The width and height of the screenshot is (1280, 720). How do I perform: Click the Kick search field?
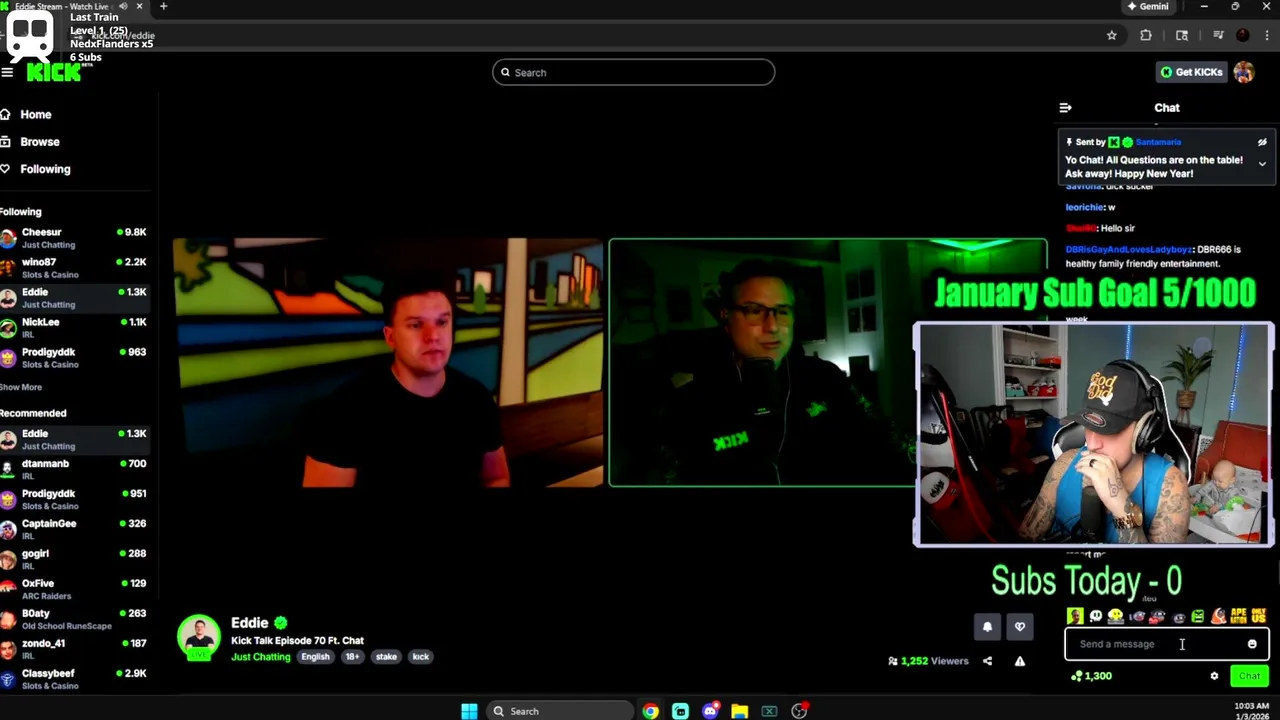pyautogui.click(x=633, y=72)
